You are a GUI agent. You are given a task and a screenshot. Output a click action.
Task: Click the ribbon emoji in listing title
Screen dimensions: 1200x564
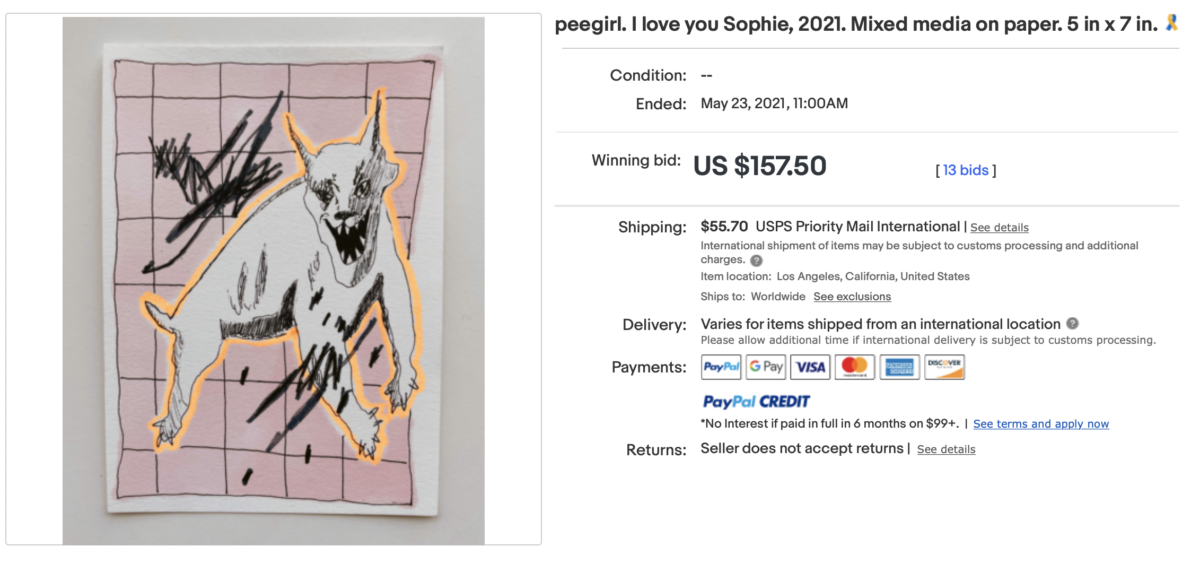1172,24
